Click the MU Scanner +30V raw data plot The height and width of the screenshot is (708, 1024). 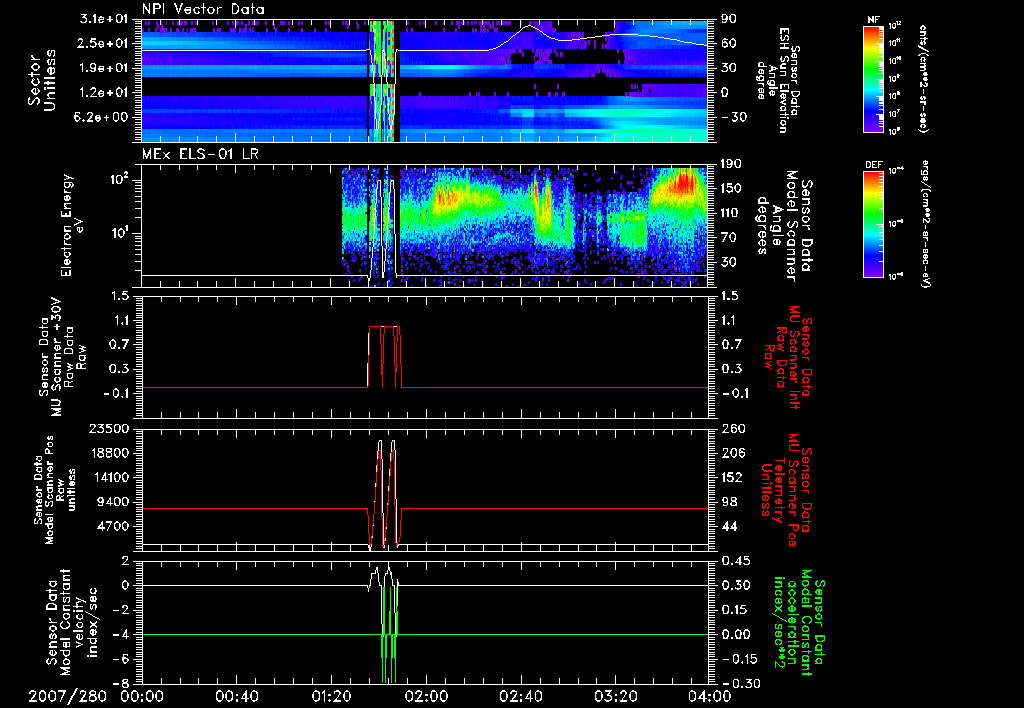pyautogui.click(x=424, y=357)
